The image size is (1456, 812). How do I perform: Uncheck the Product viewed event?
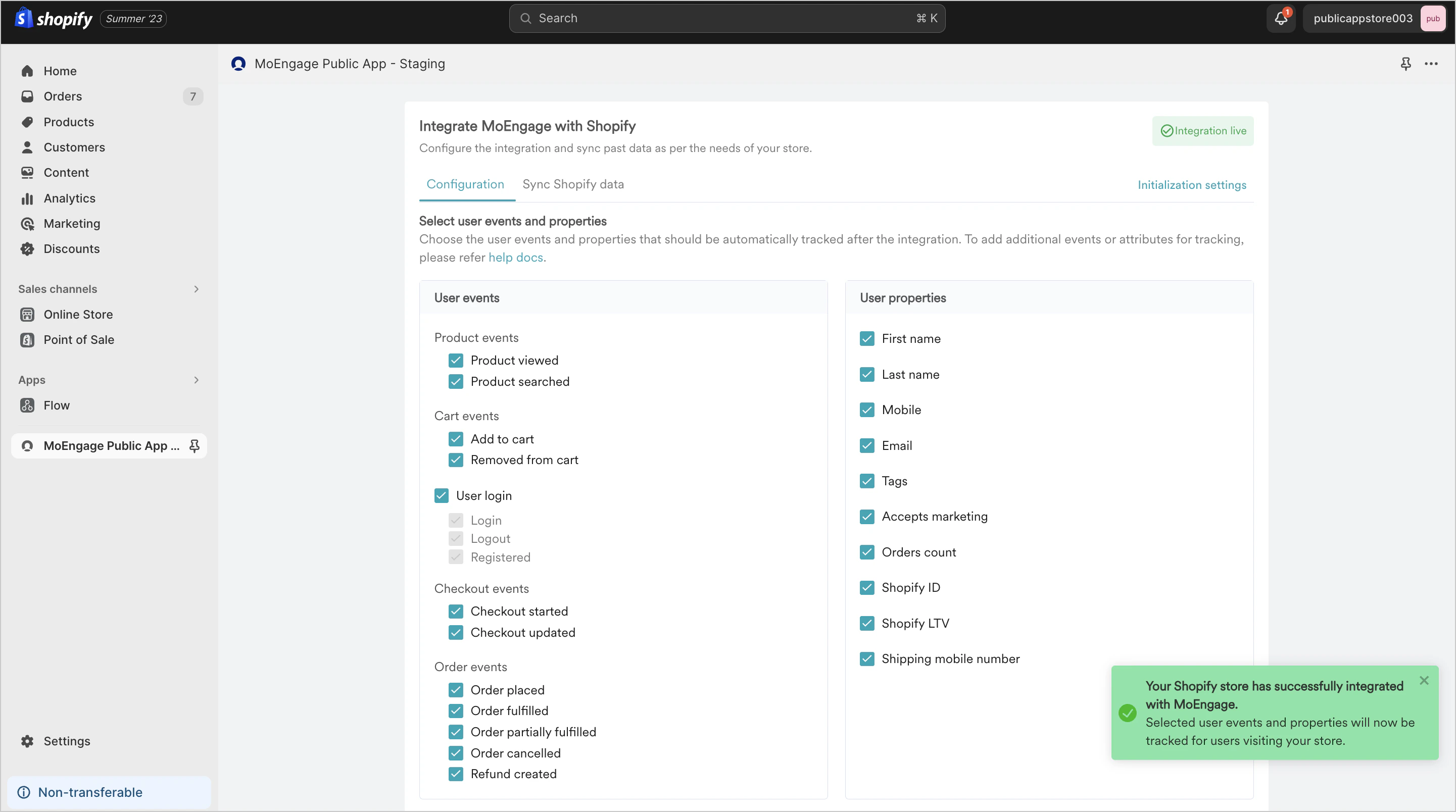coord(456,360)
